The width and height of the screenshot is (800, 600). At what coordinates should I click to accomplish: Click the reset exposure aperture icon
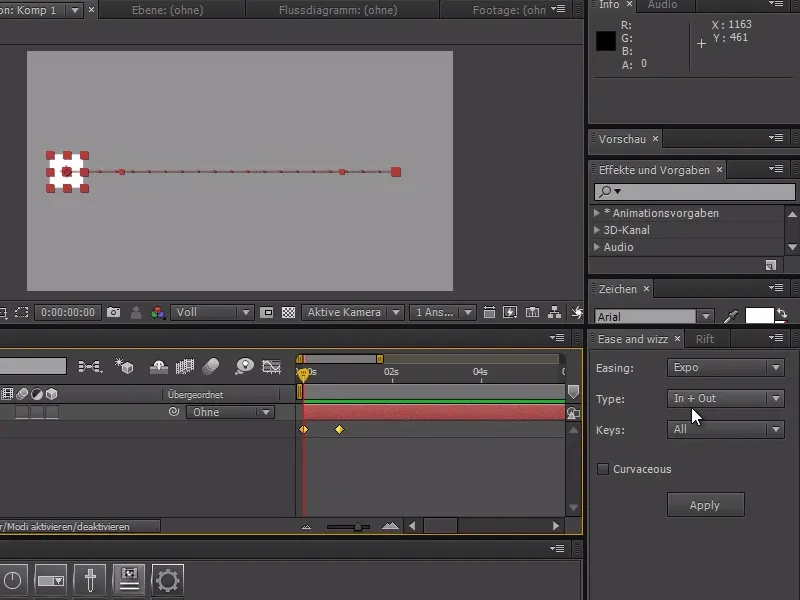point(577,312)
